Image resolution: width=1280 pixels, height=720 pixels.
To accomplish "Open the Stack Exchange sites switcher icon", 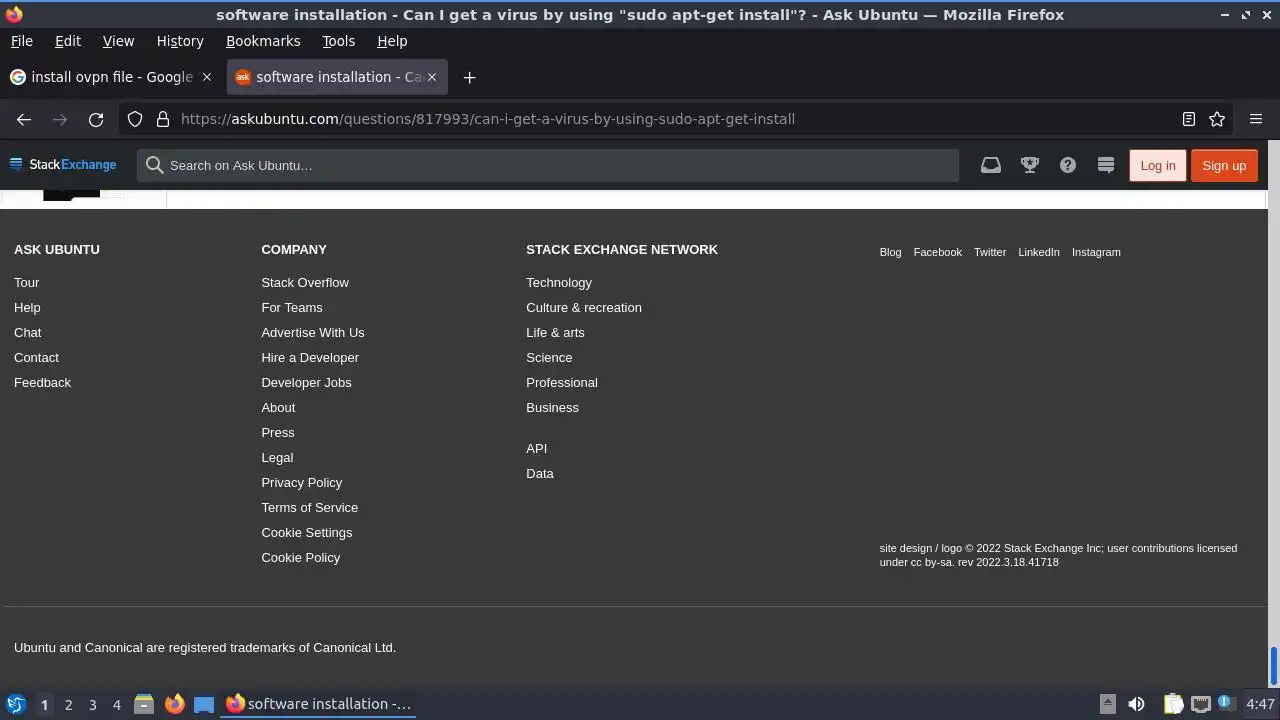I will tap(1106, 165).
